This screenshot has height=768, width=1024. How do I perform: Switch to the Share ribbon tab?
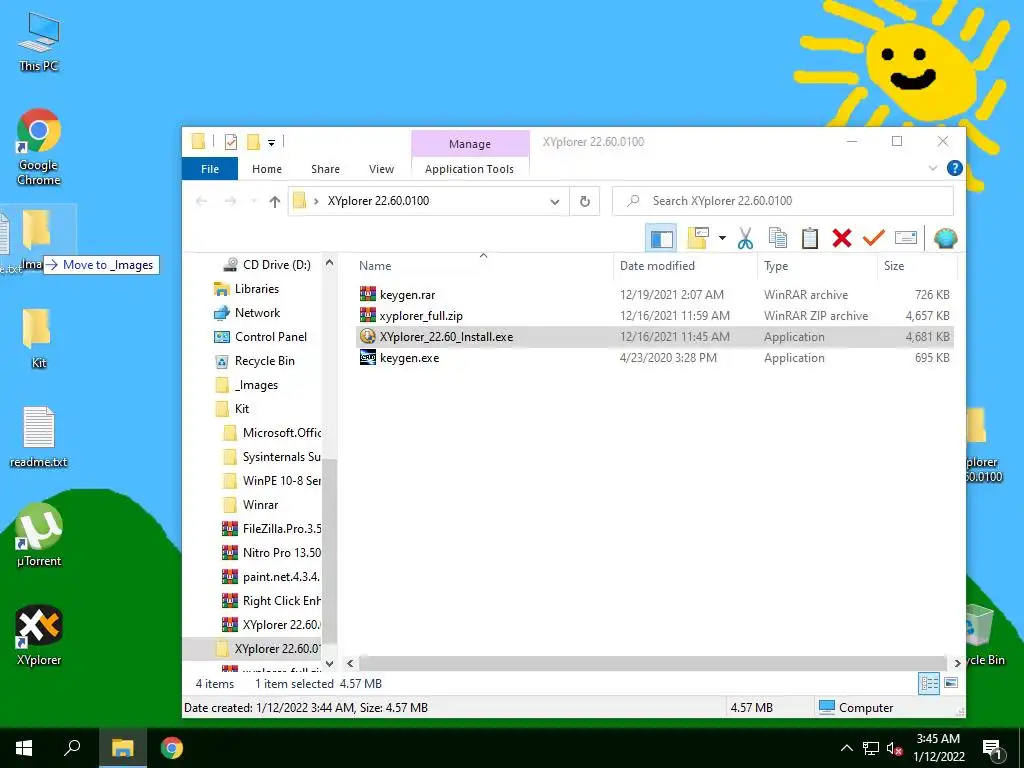click(x=325, y=169)
